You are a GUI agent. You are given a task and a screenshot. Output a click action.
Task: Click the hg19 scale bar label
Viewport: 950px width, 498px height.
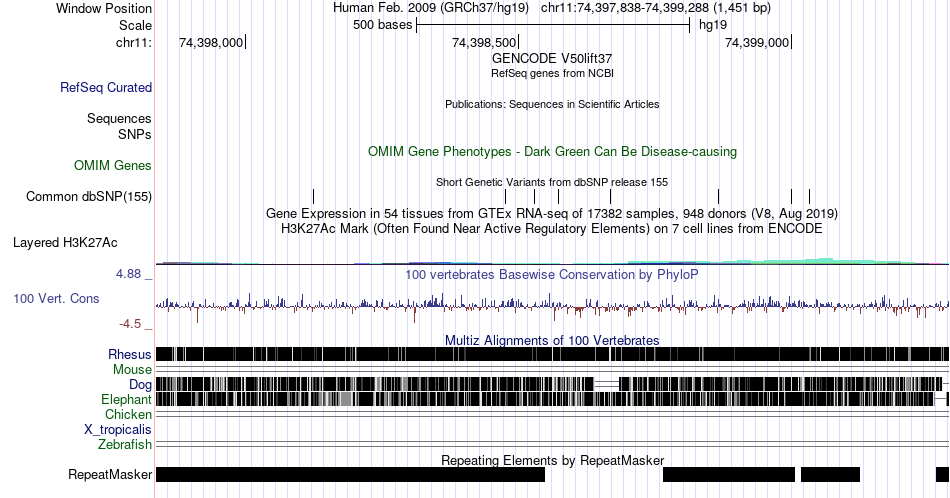coord(713,25)
